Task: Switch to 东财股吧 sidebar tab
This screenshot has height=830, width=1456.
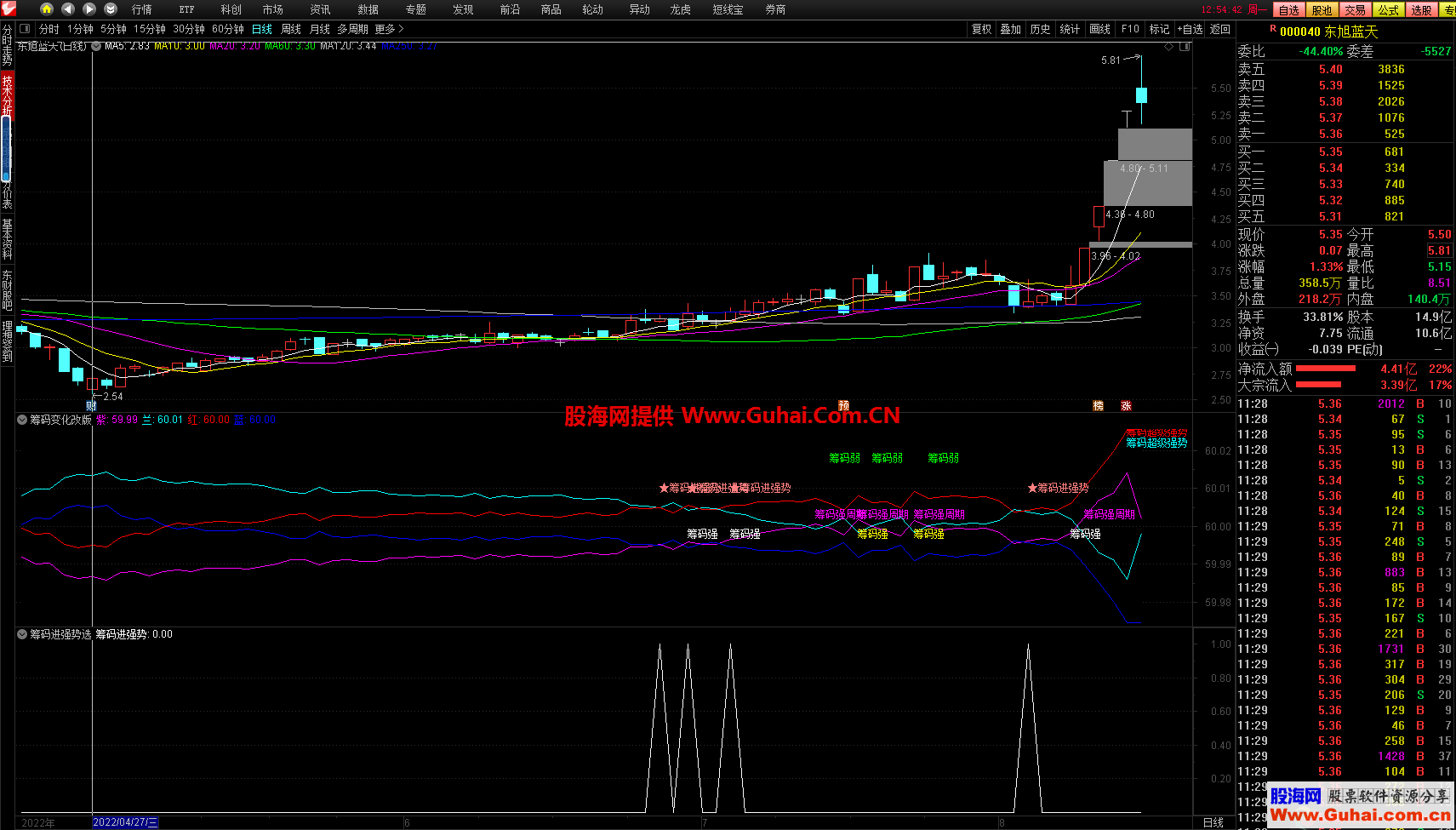Action: point(7,290)
